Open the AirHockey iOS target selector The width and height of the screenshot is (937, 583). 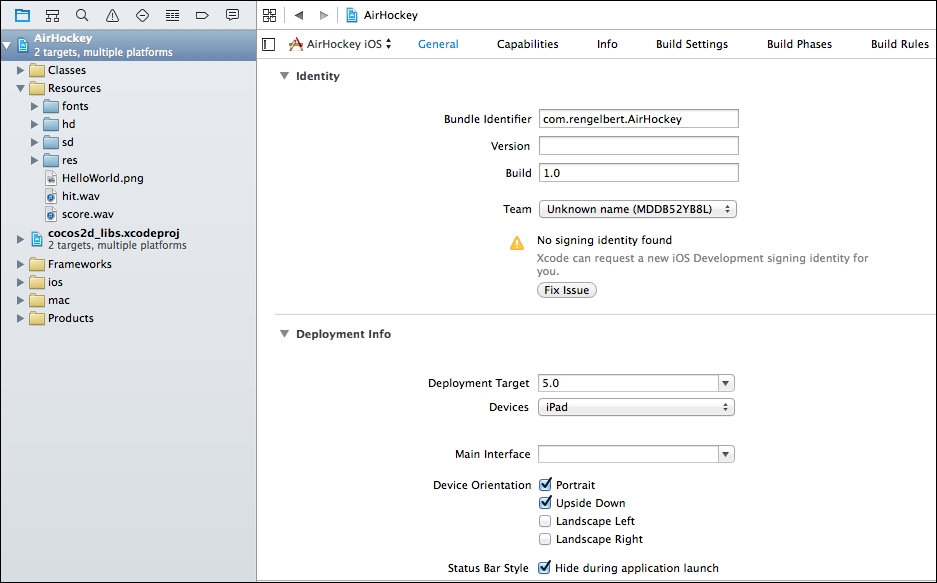pos(340,44)
